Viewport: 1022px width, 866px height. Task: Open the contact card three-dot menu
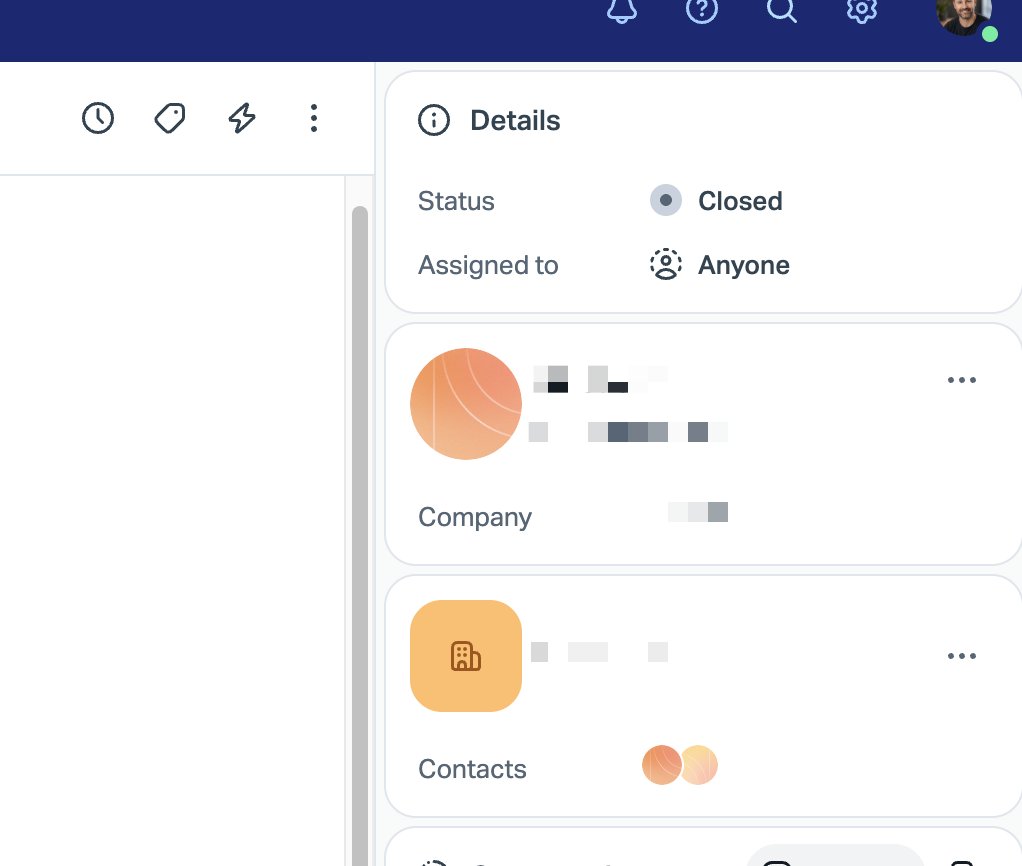961,380
